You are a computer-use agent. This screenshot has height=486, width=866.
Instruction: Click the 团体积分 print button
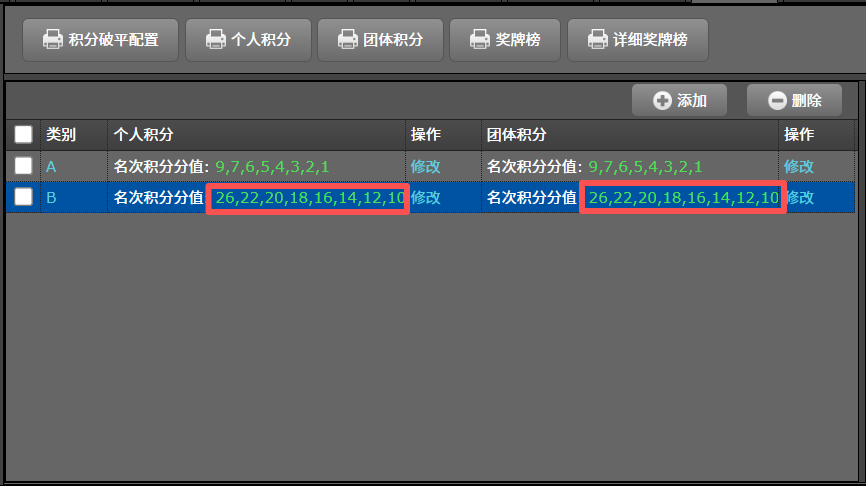tap(381, 40)
